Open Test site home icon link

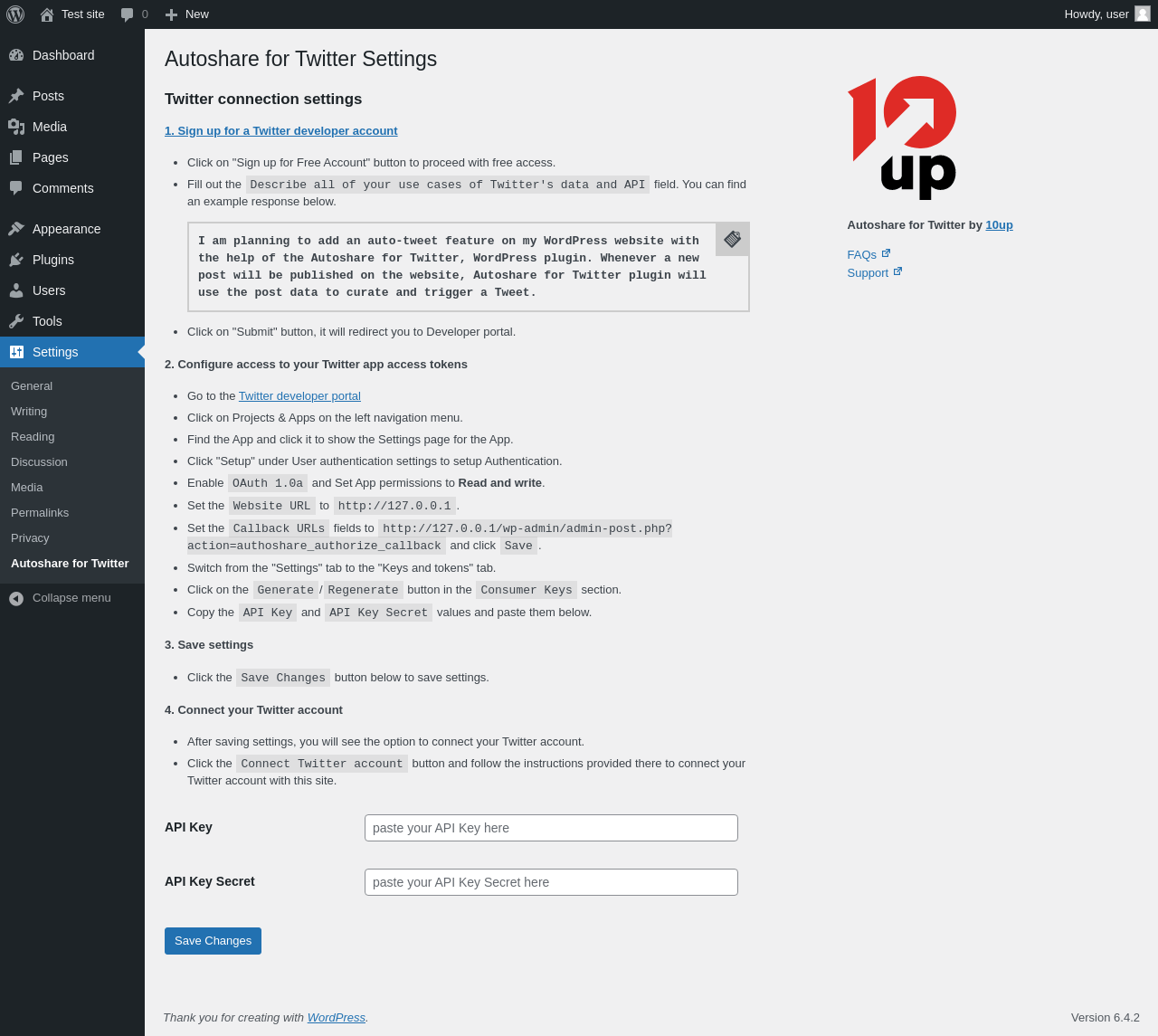coord(47,14)
